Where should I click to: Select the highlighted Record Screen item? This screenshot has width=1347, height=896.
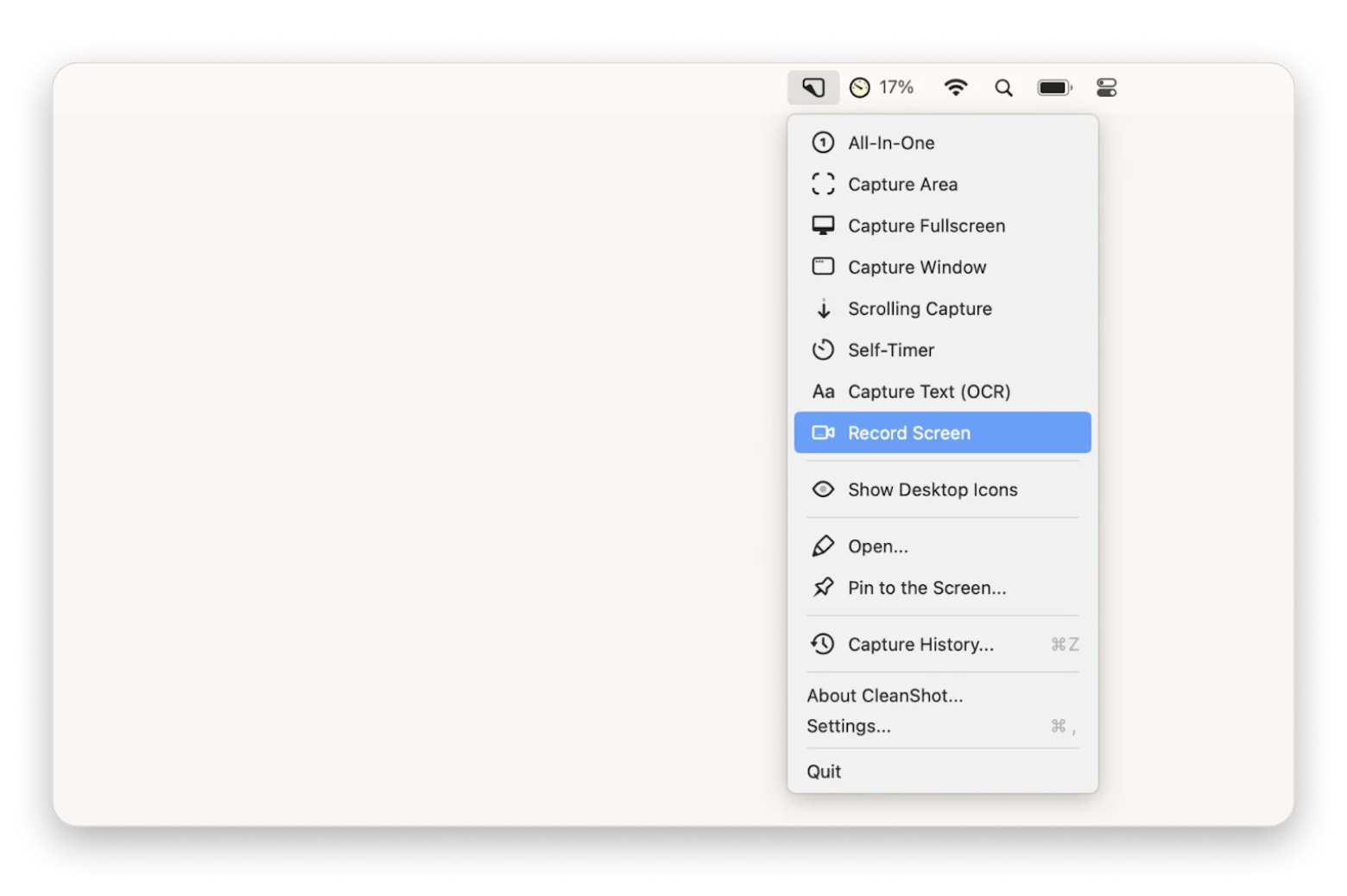(x=942, y=432)
